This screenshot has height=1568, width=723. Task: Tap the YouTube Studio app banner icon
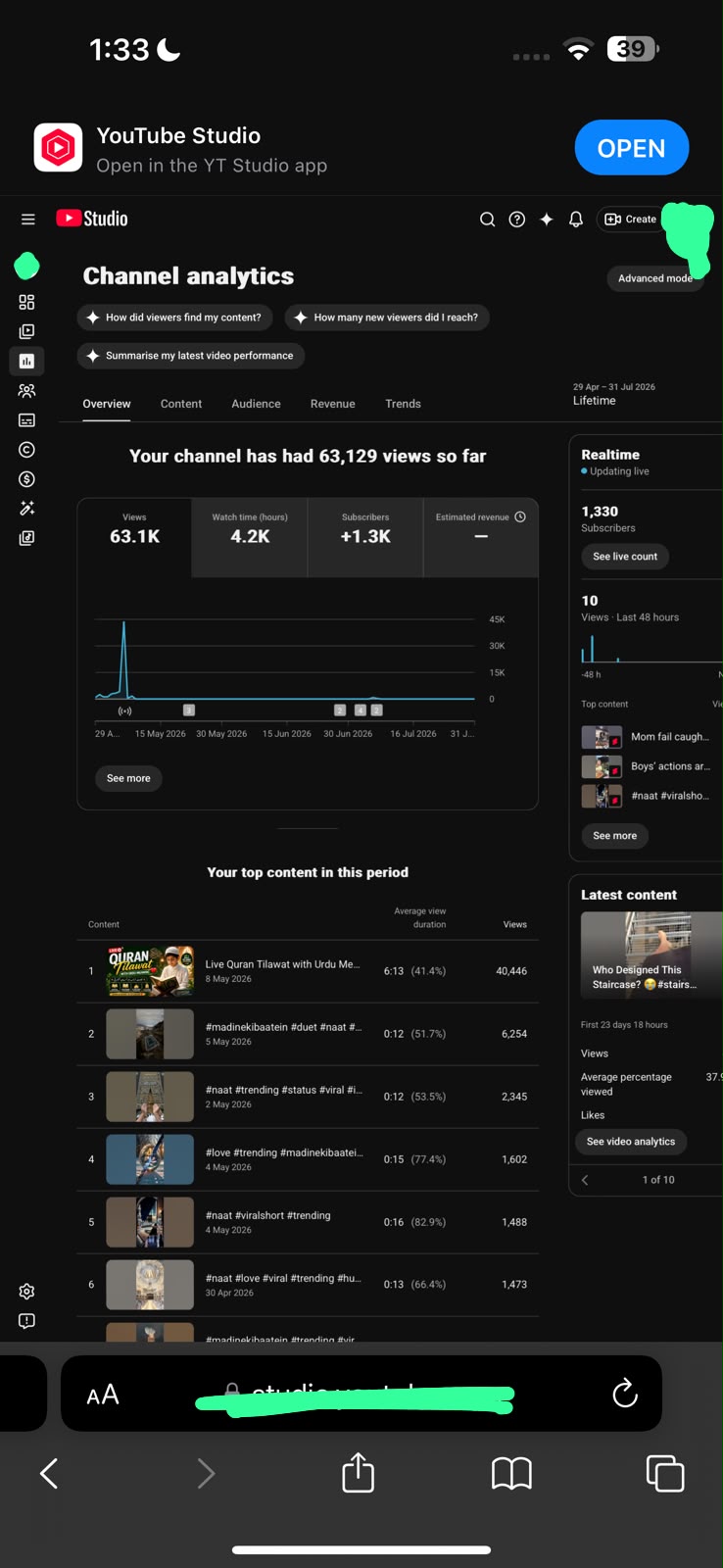58,148
